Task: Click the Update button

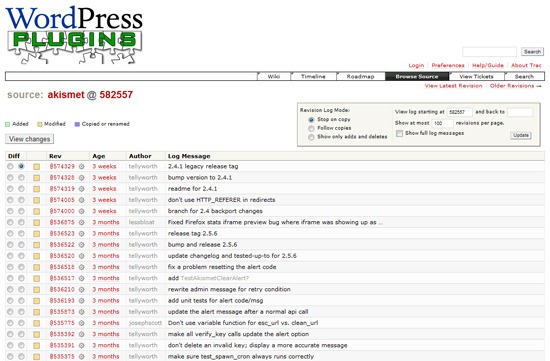Action: click(x=521, y=135)
